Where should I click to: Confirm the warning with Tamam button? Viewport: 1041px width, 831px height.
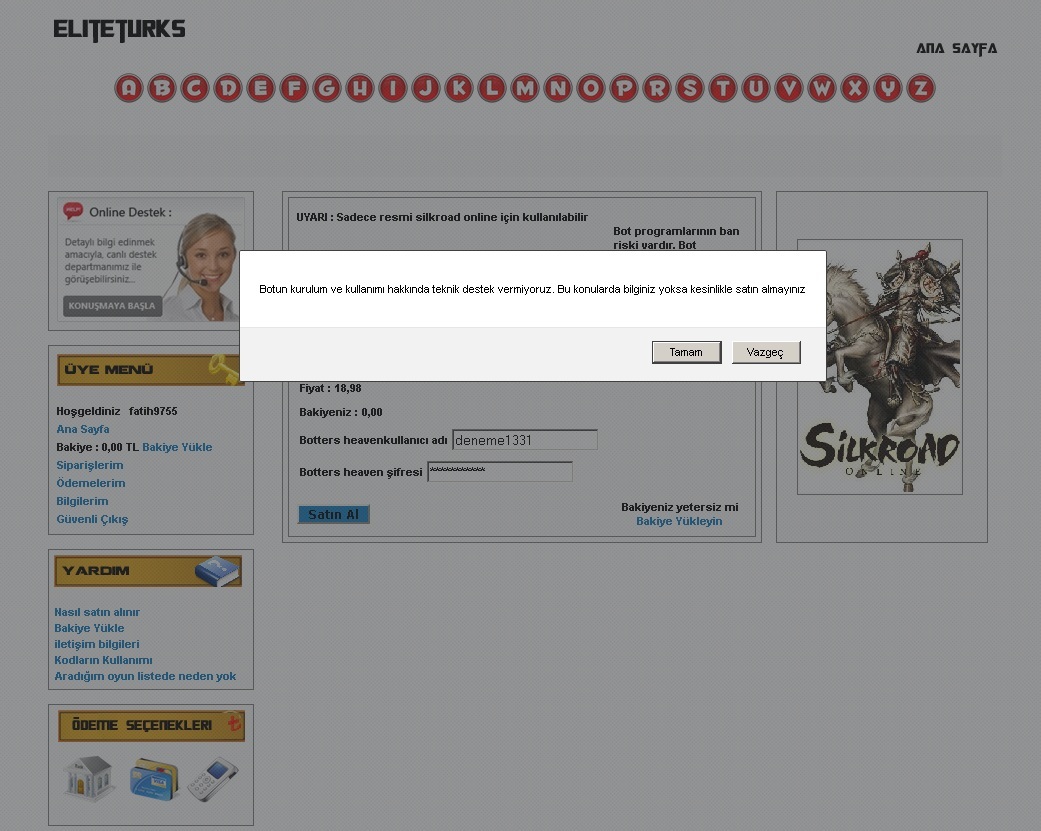tap(686, 352)
